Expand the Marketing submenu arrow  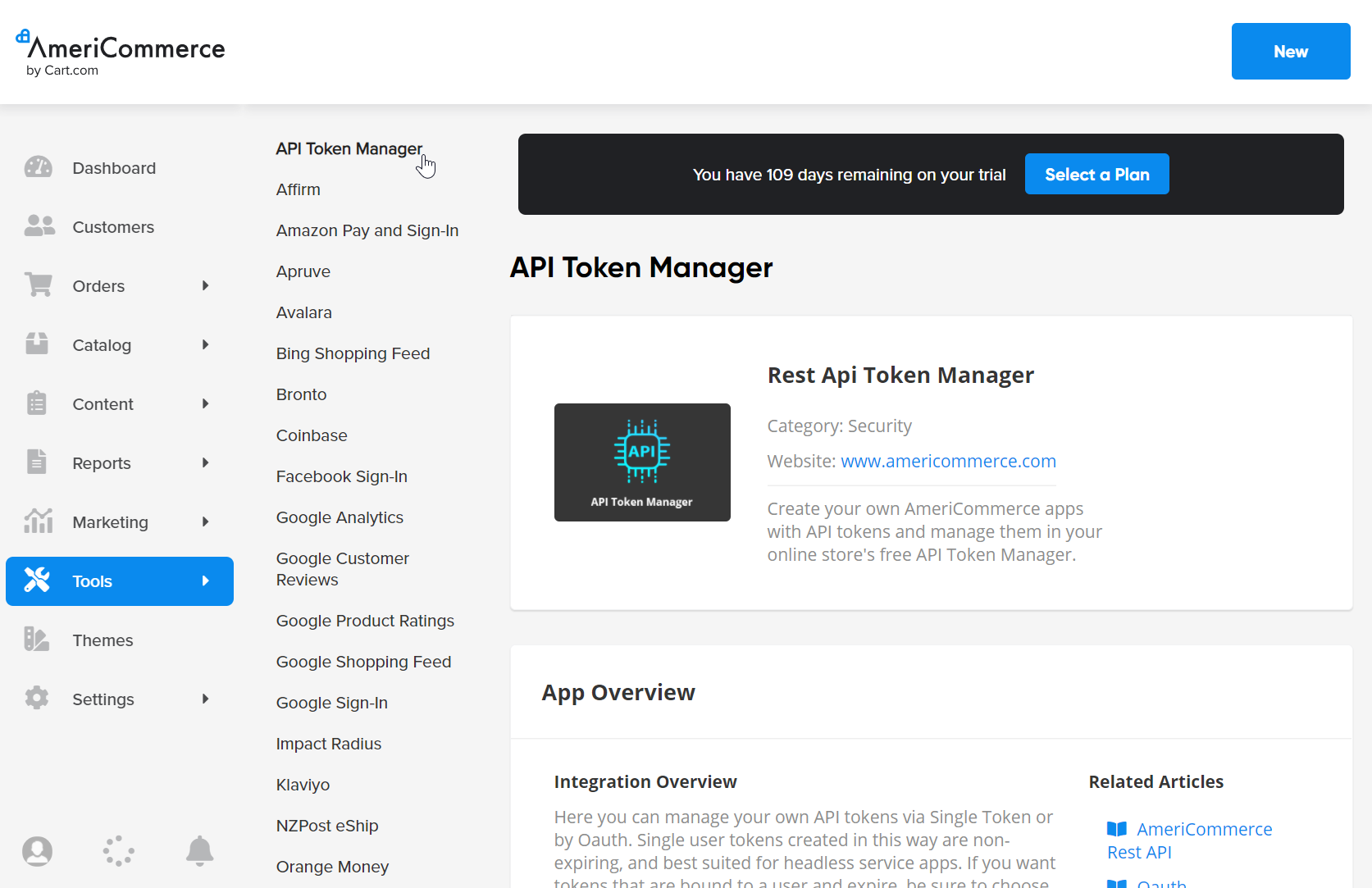206,521
